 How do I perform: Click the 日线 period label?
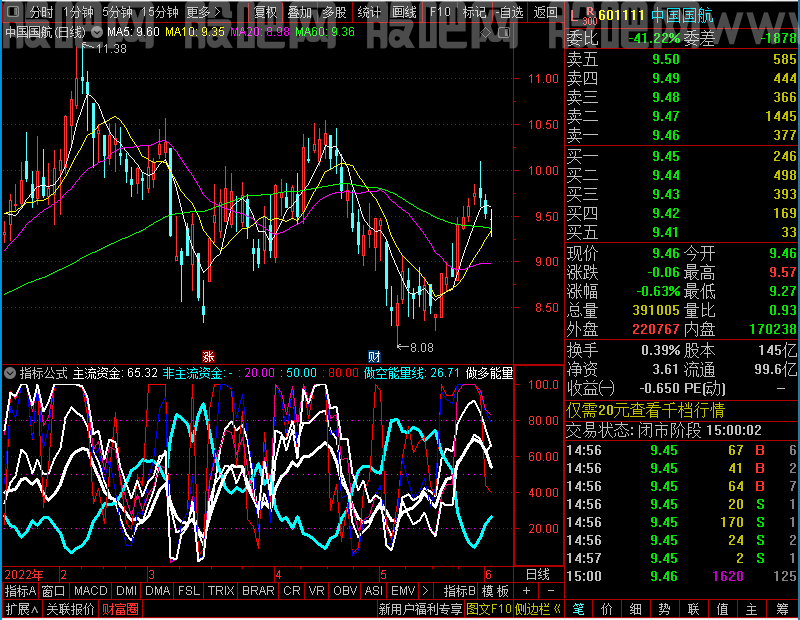pyautogui.click(x=538, y=574)
